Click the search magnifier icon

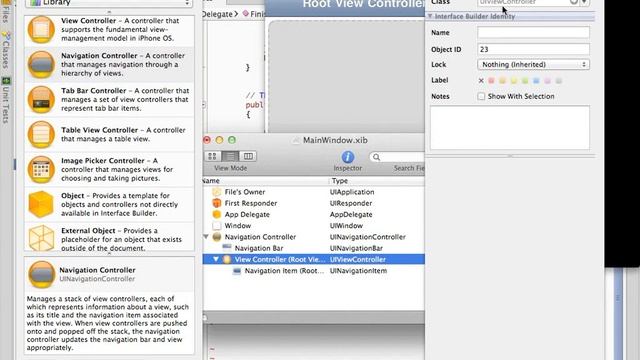coord(376,157)
